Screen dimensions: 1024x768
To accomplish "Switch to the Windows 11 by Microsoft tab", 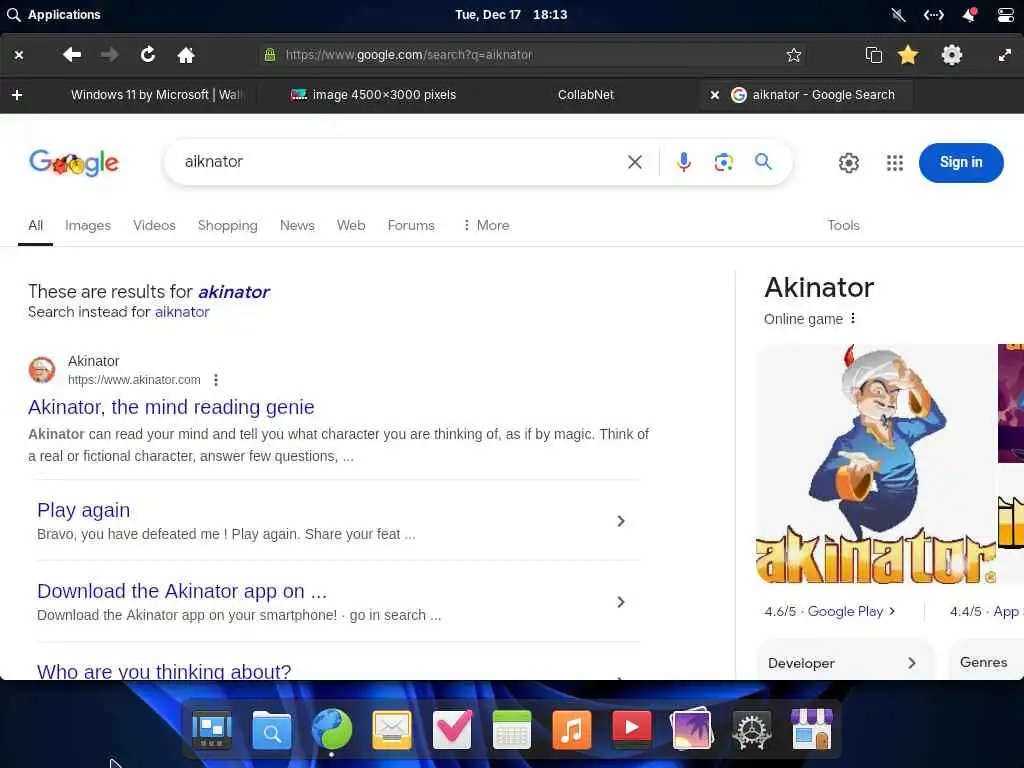I will pos(155,95).
